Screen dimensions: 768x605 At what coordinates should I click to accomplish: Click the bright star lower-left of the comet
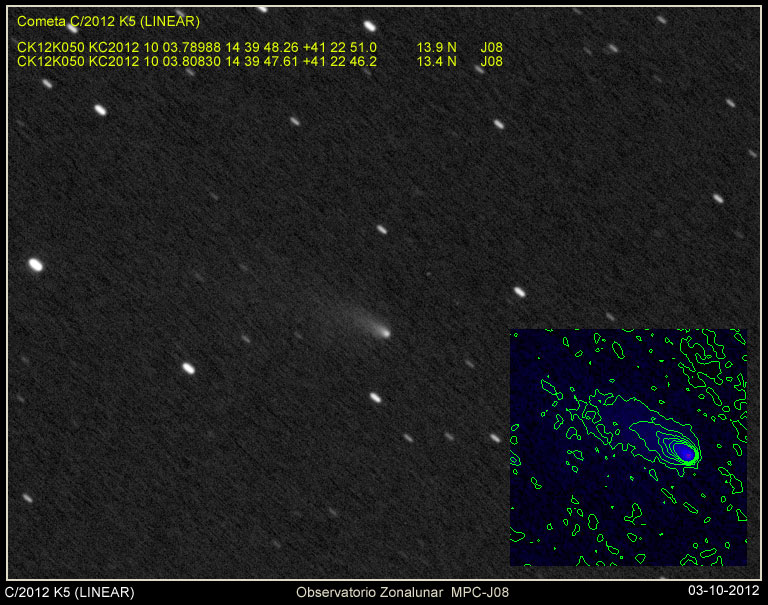[187, 367]
